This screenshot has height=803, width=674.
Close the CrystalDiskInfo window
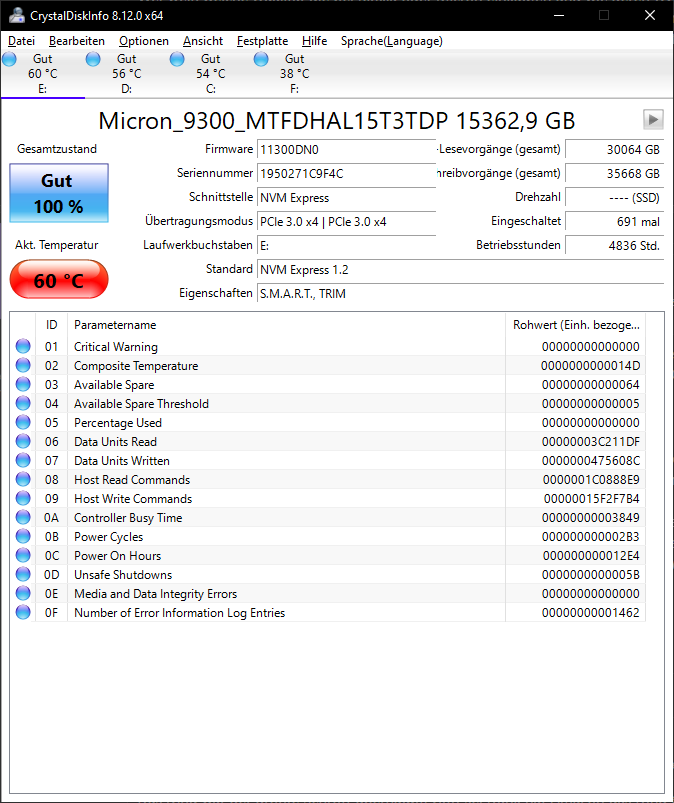click(650, 15)
